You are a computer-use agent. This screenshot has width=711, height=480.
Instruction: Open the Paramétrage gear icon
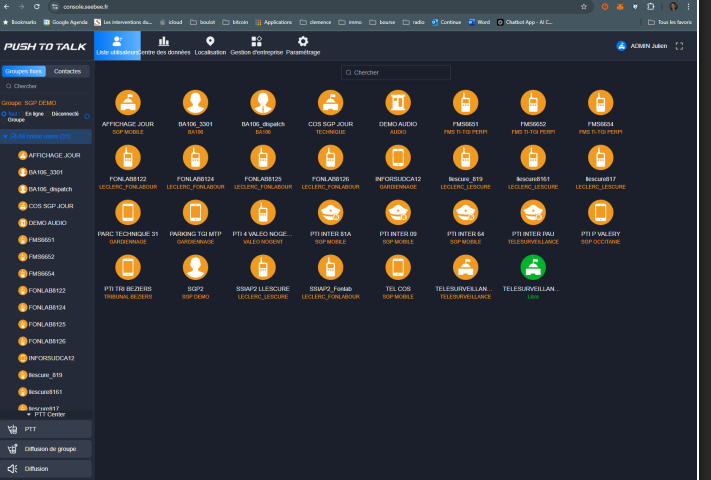[x=303, y=41]
